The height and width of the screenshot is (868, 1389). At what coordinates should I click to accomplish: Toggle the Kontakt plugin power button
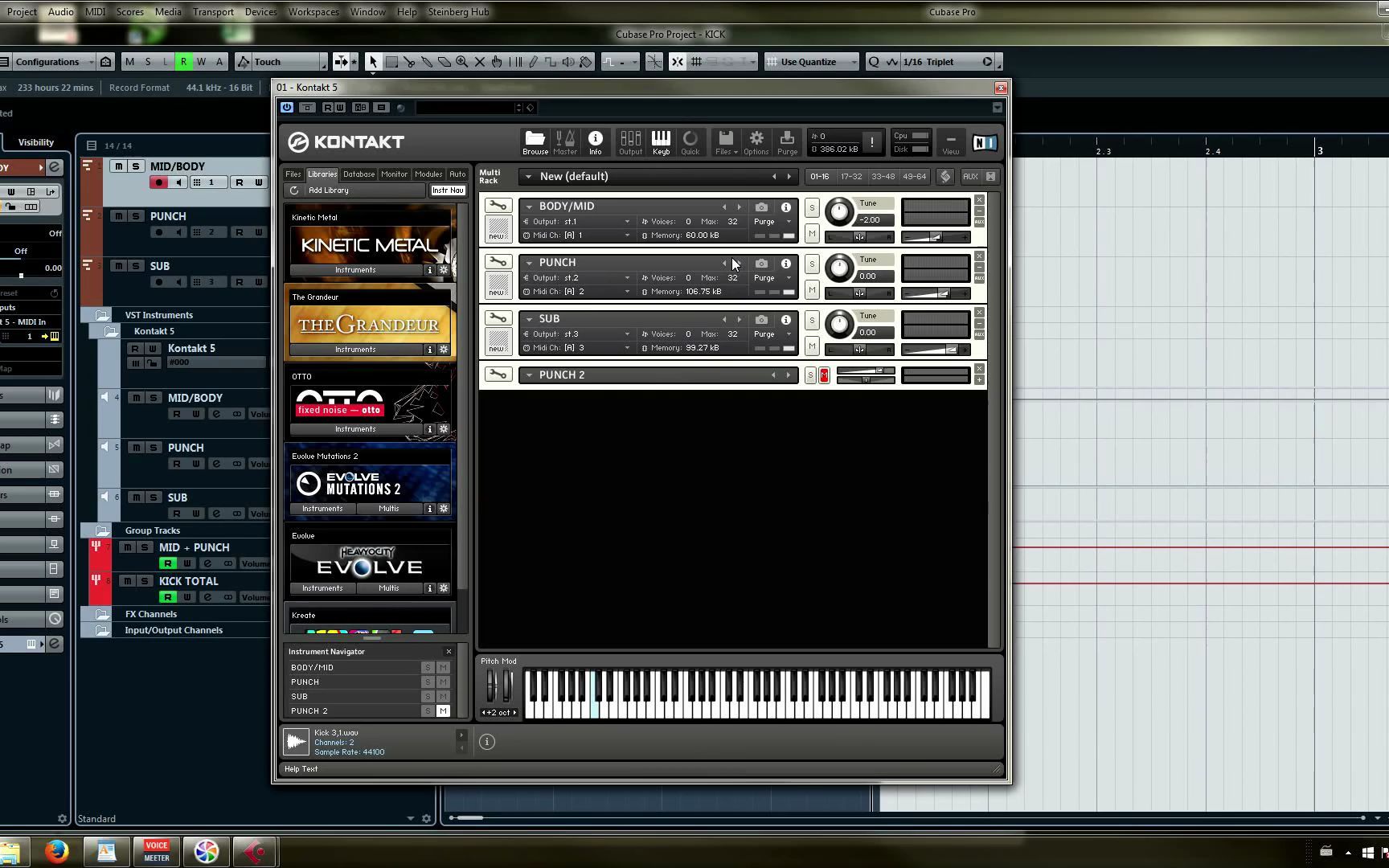pos(287,108)
